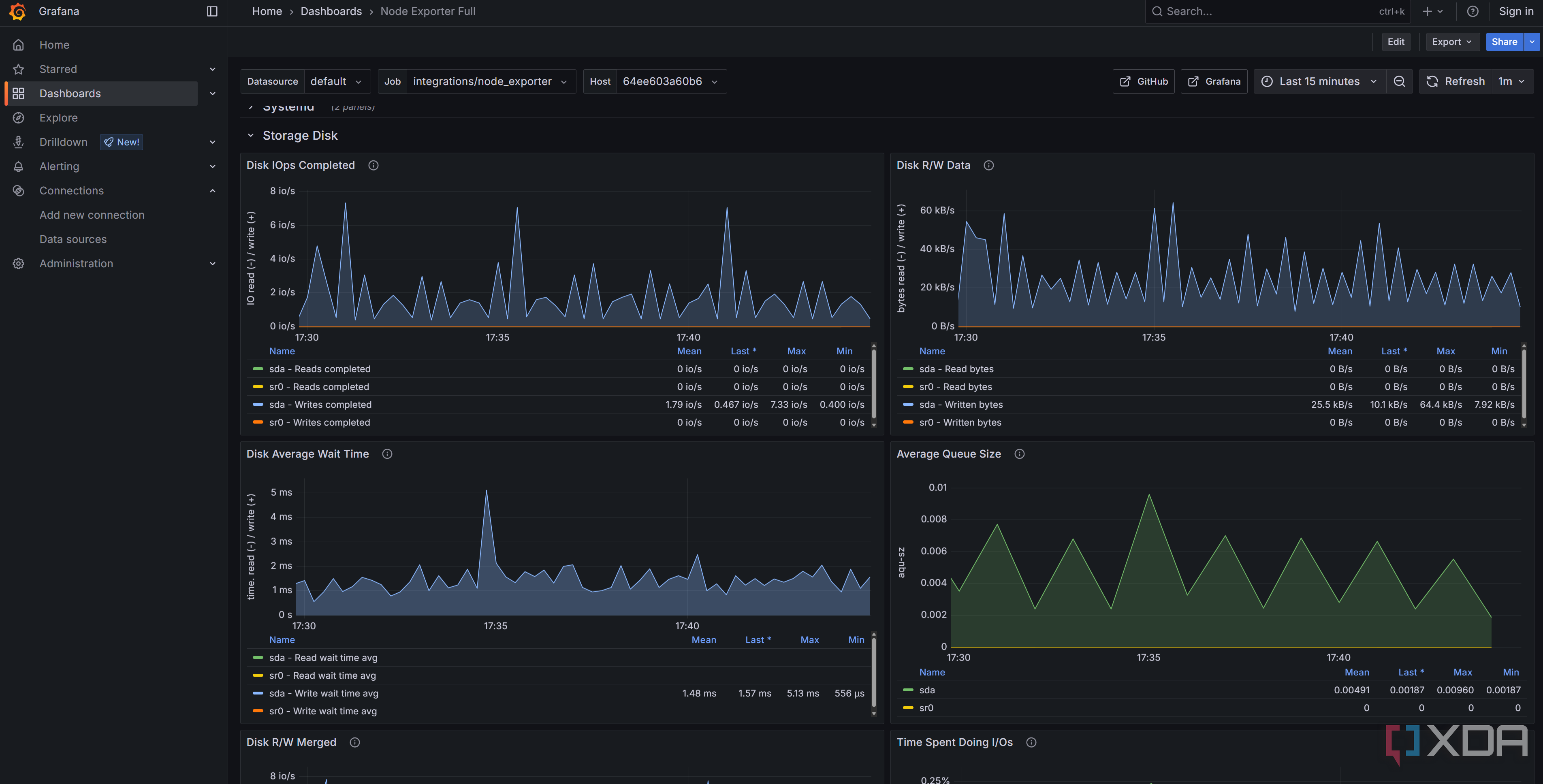Open the Last 15 minutes time picker
The width and height of the screenshot is (1543, 784).
pos(1319,81)
